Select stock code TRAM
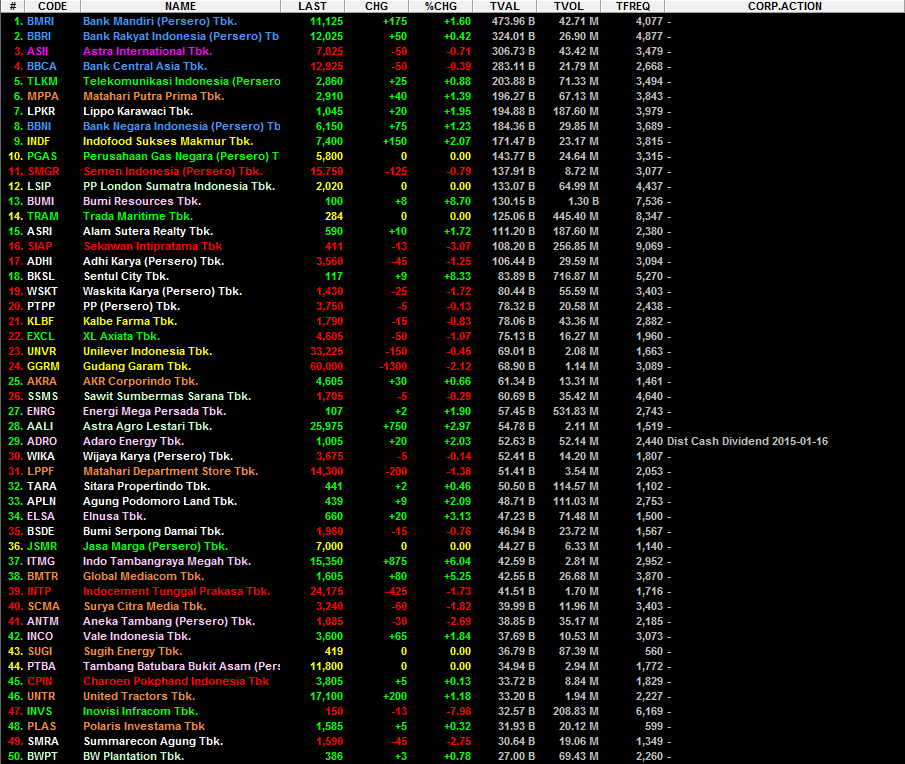905x764 pixels. pyautogui.click(x=43, y=216)
